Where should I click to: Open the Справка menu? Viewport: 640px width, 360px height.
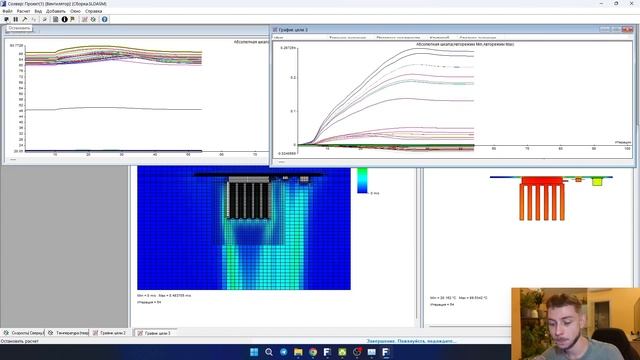pos(93,11)
